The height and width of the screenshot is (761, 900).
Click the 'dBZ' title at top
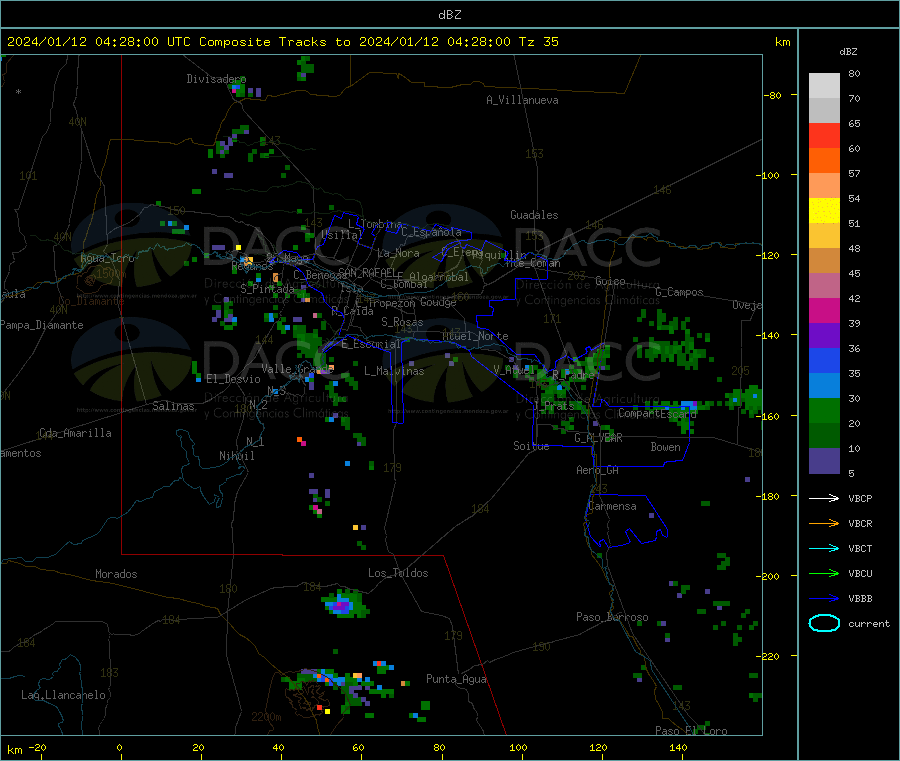[449, 15]
